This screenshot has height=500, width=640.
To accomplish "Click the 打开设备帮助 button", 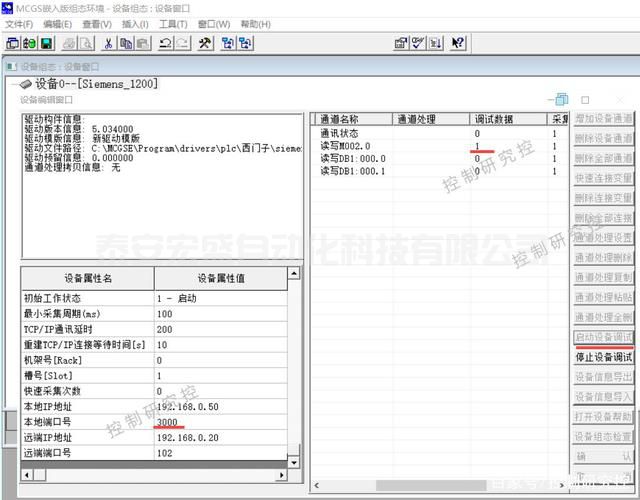I will tap(603, 417).
